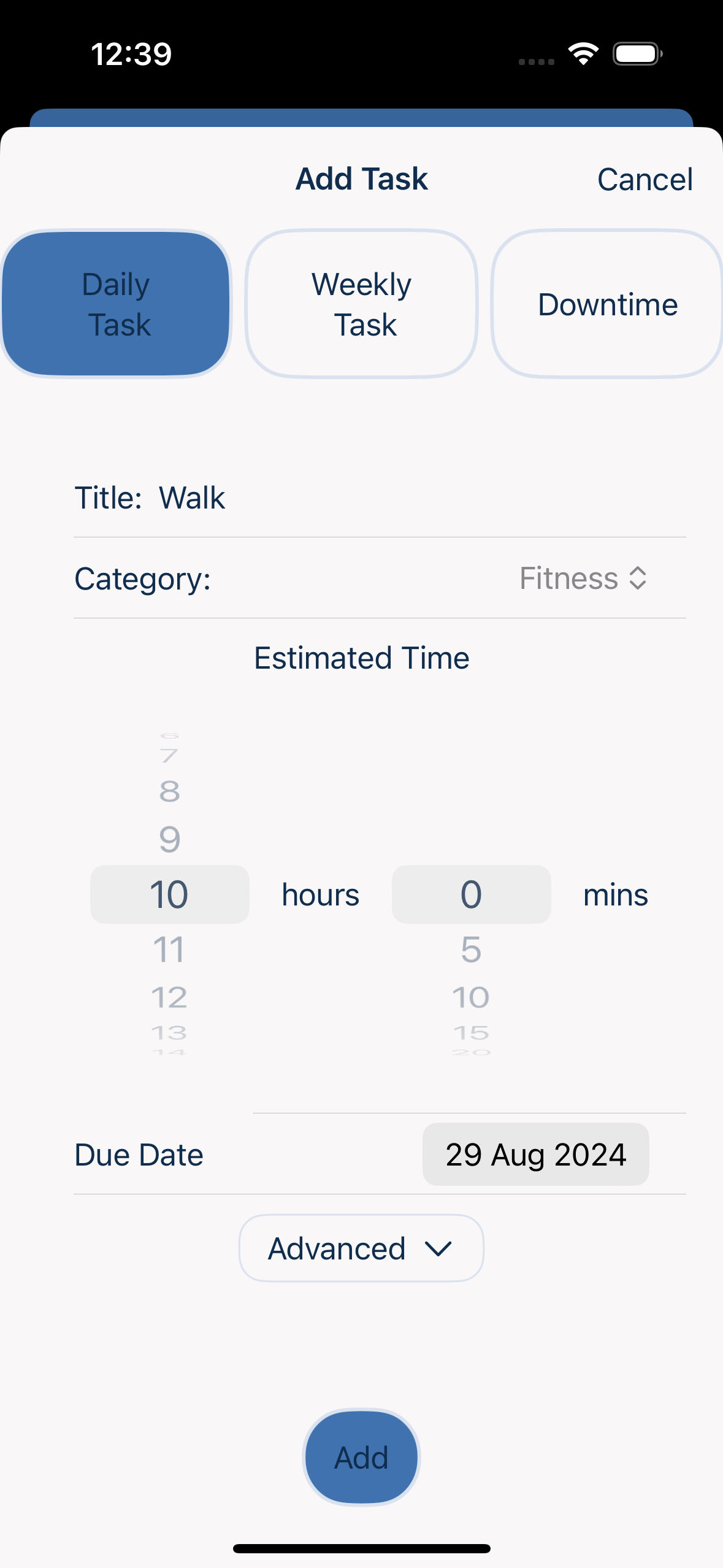The width and height of the screenshot is (723, 1568).
Task: Select 9 in the hours wheel
Action: pyautogui.click(x=170, y=839)
